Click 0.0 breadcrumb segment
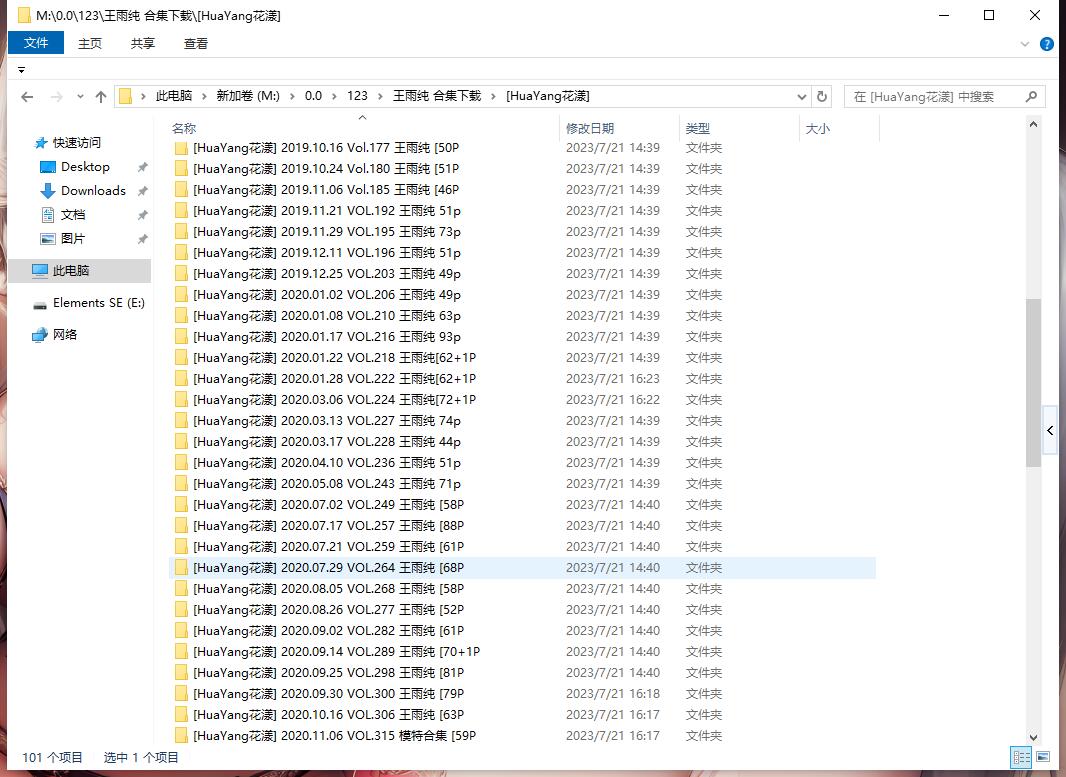 (313, 96)
